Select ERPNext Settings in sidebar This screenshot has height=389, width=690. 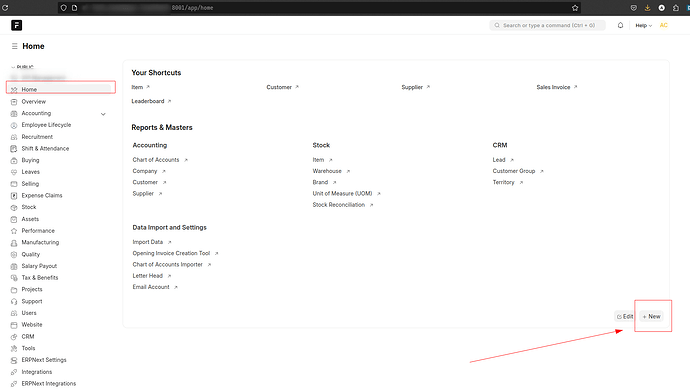coord(44,360)
